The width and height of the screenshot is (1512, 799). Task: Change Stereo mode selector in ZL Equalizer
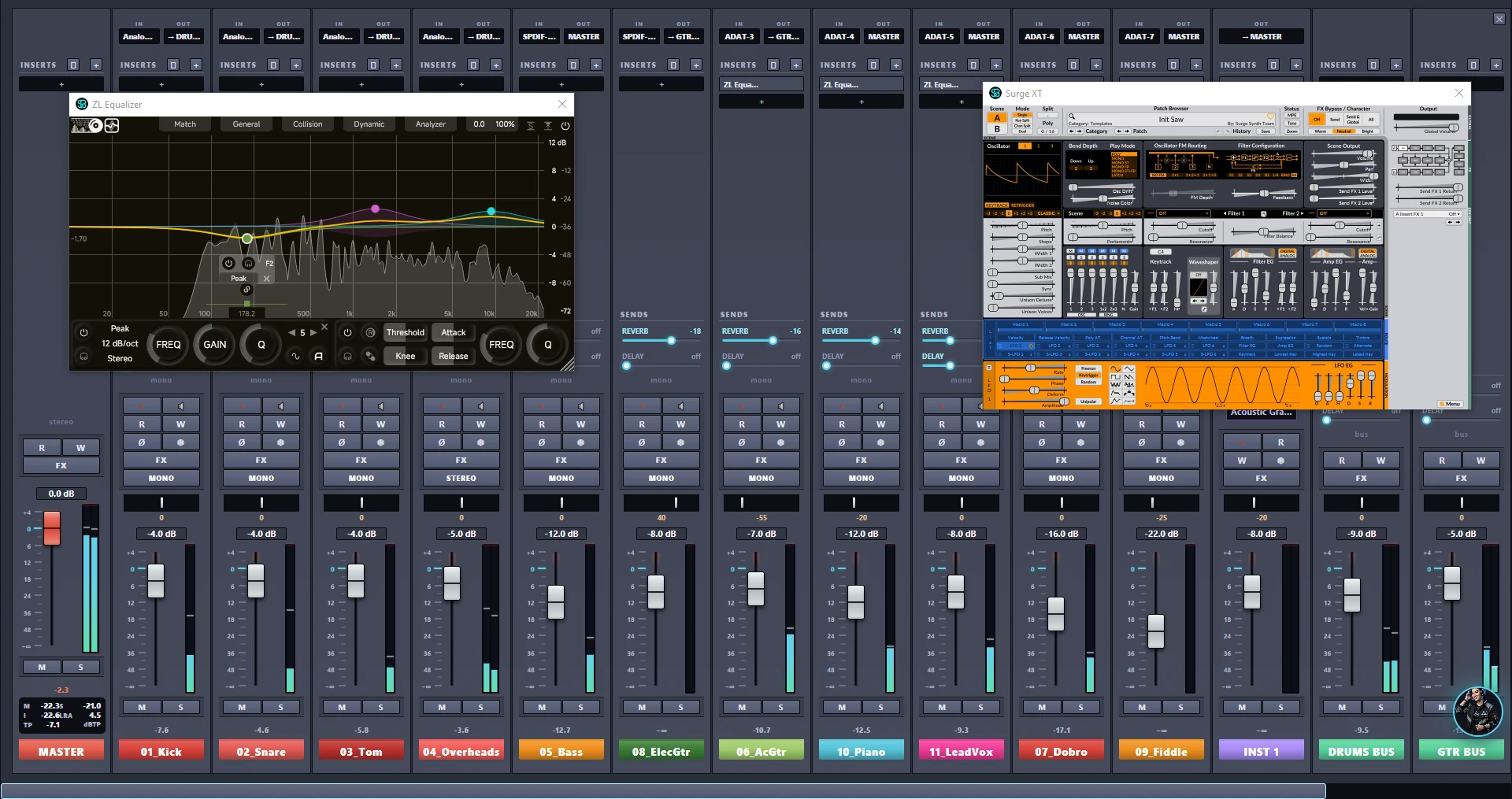[120, 358]
